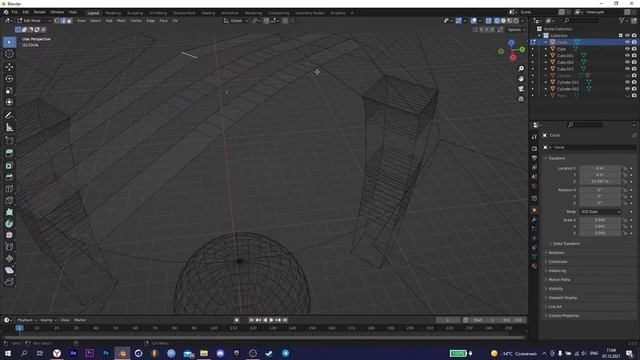Choose the Loop Cut tool
The width and height of the screenshot is (640, 360).
(9, 189)
